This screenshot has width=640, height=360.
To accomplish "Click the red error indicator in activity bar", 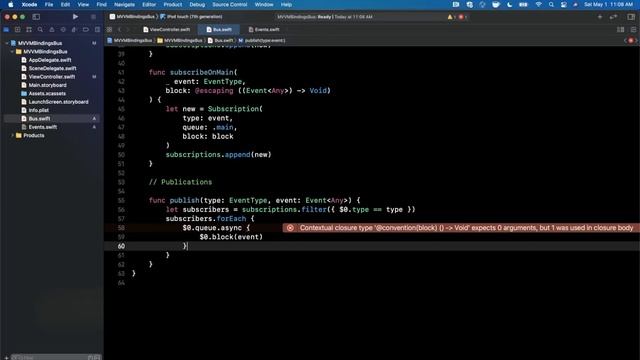I will pos(462,17).
